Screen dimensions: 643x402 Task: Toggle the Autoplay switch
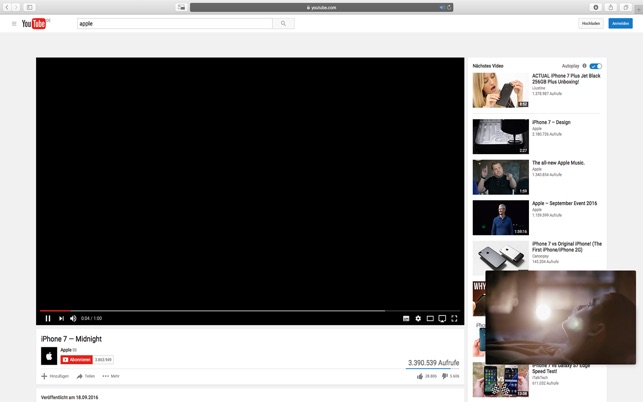tap(595, 66)
